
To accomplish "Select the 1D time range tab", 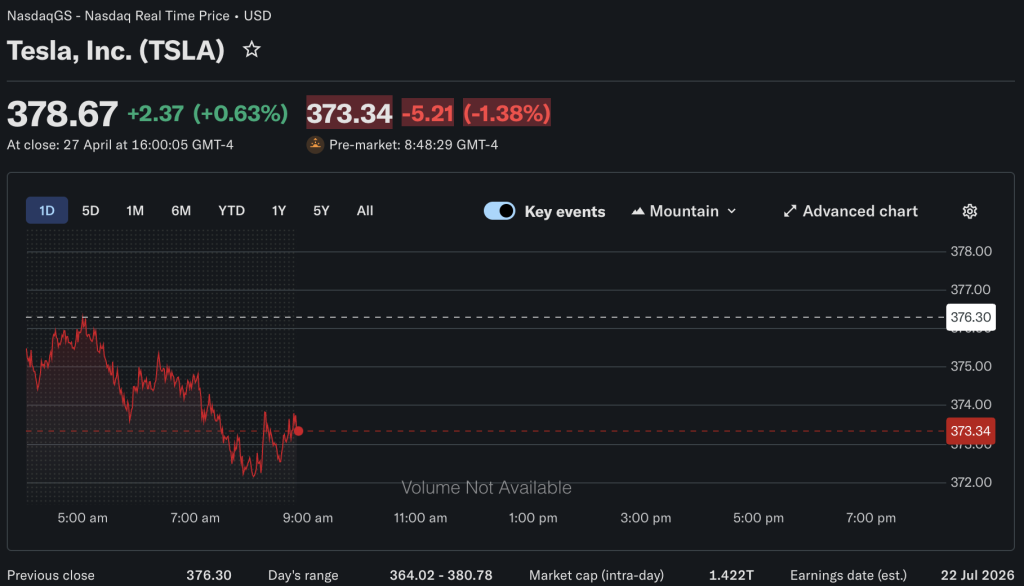I will point(47,211).
